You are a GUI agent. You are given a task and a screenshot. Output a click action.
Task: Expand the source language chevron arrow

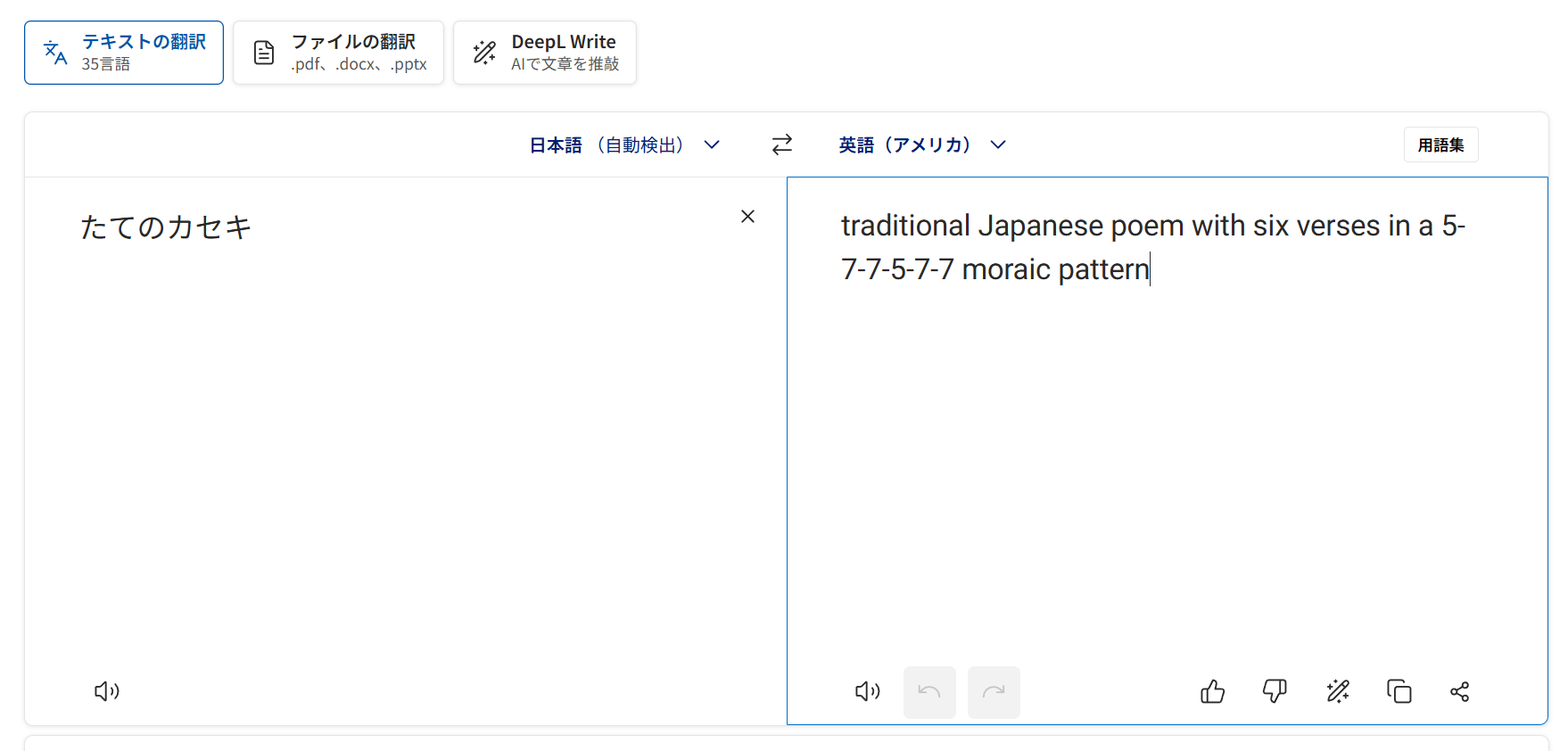coord(712,144)
